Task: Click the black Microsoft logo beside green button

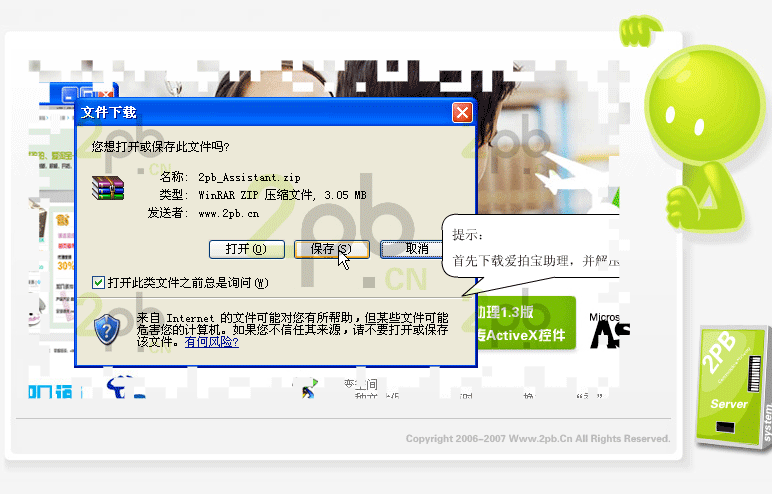Action: coord(609,330)
